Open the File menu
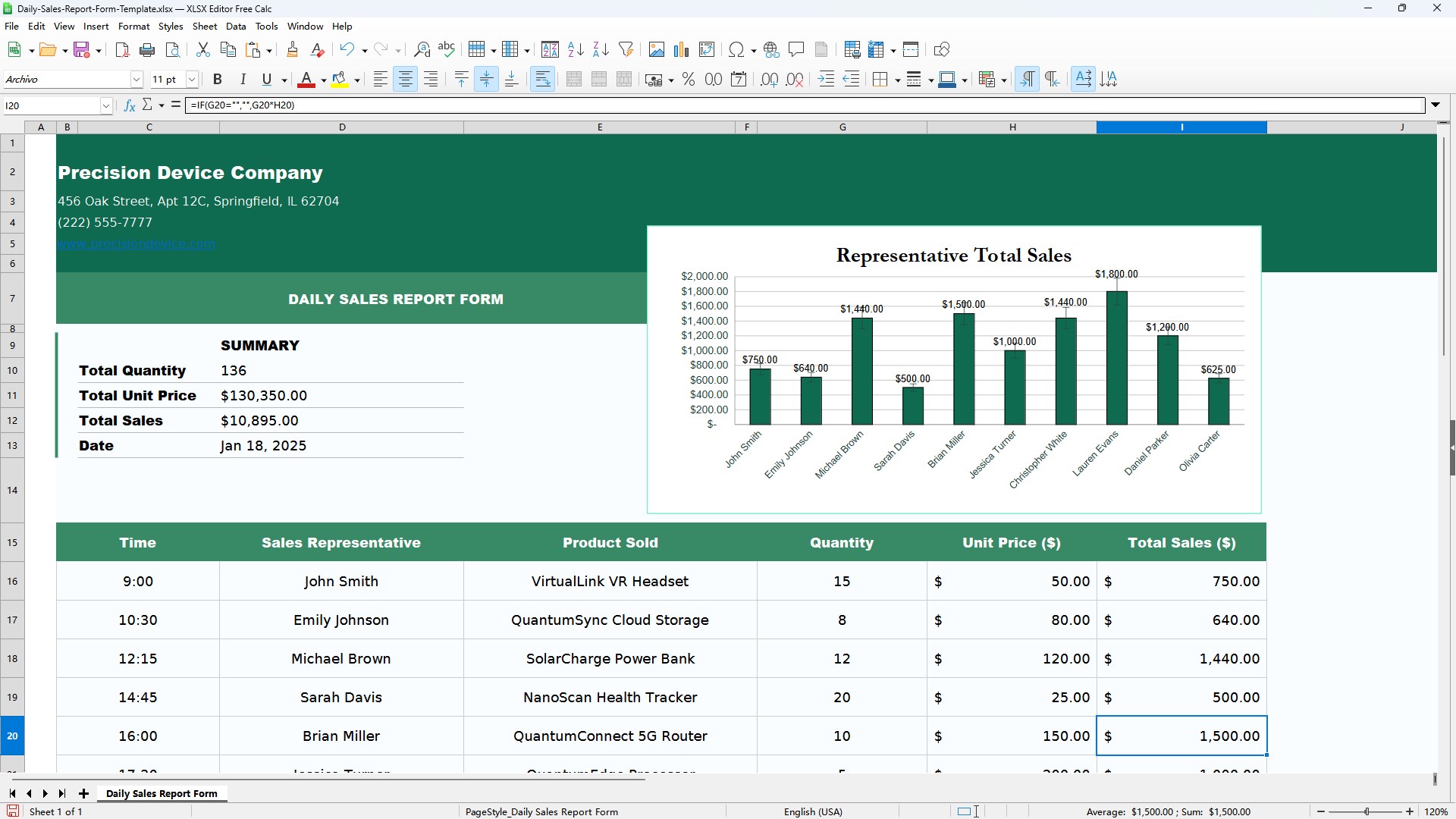Screen dimensions: 1456x819 point(11,27)
